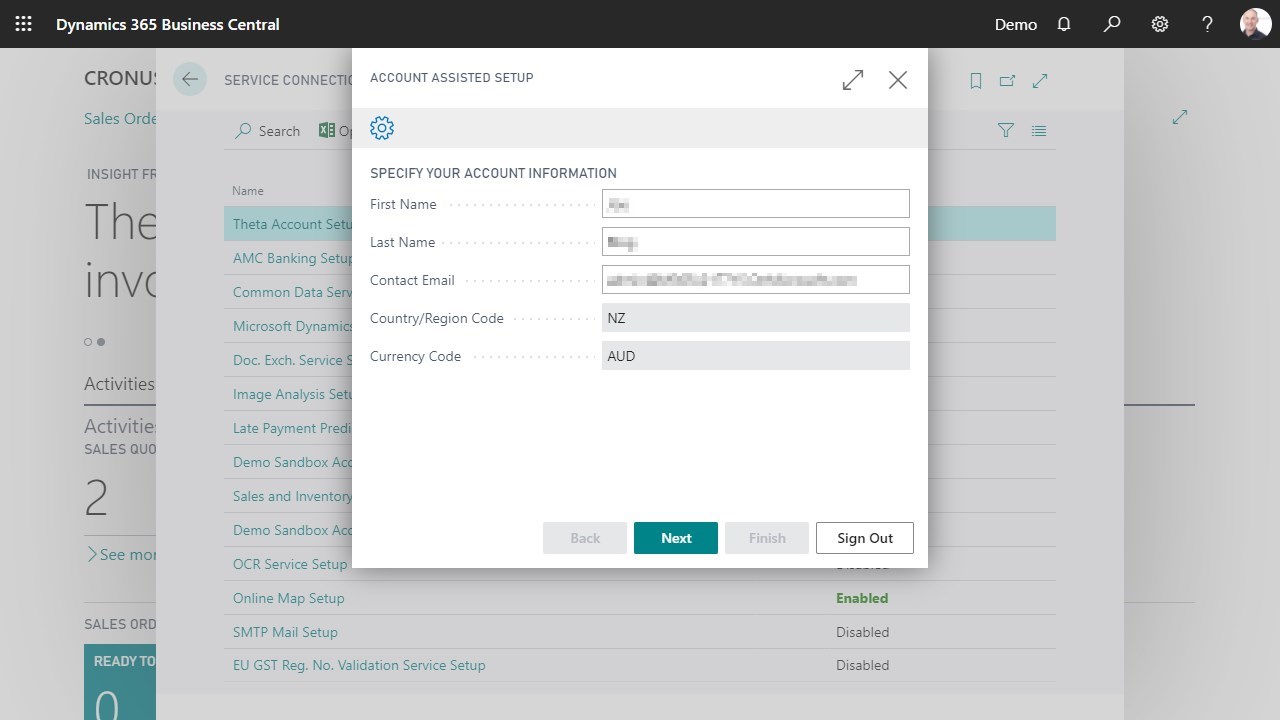The width and height of the screenshot is (1280, 720).
Task: Open notifications bell in top bar
Action: coord(1064,24)
